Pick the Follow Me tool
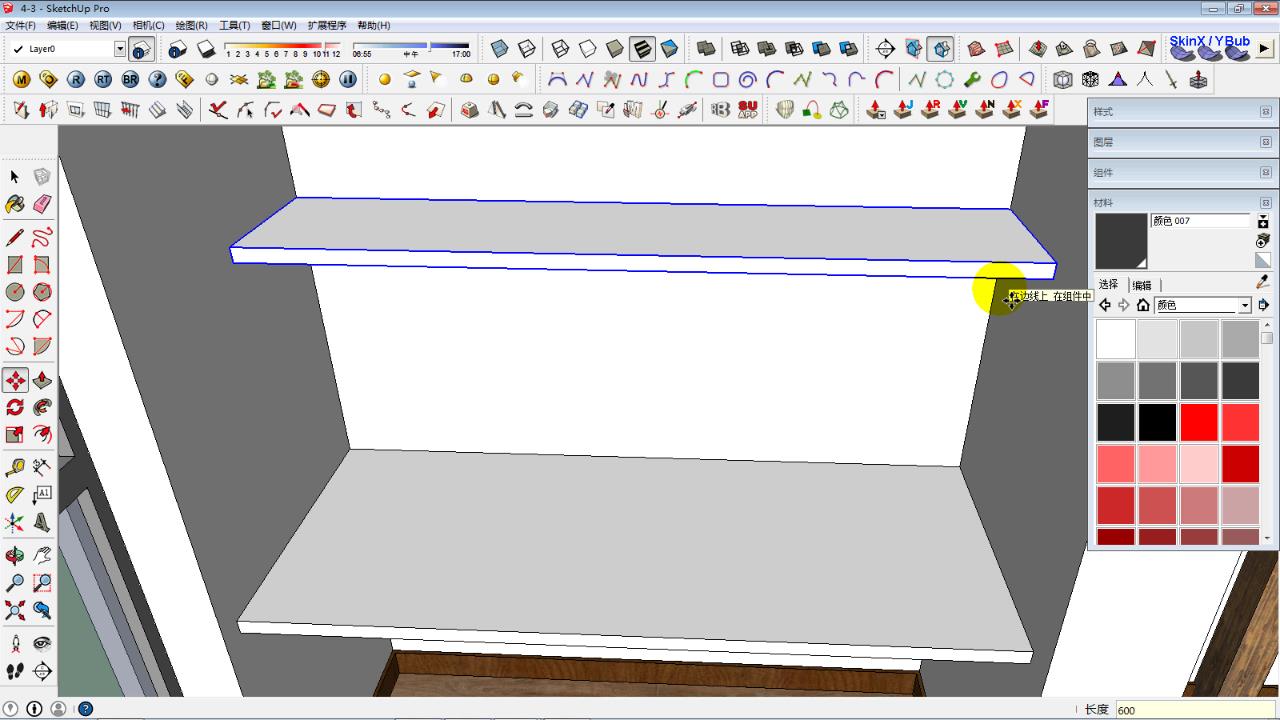Image resolution: width=1280 pixels, height=720 pixels. click(x=42, y=407)
